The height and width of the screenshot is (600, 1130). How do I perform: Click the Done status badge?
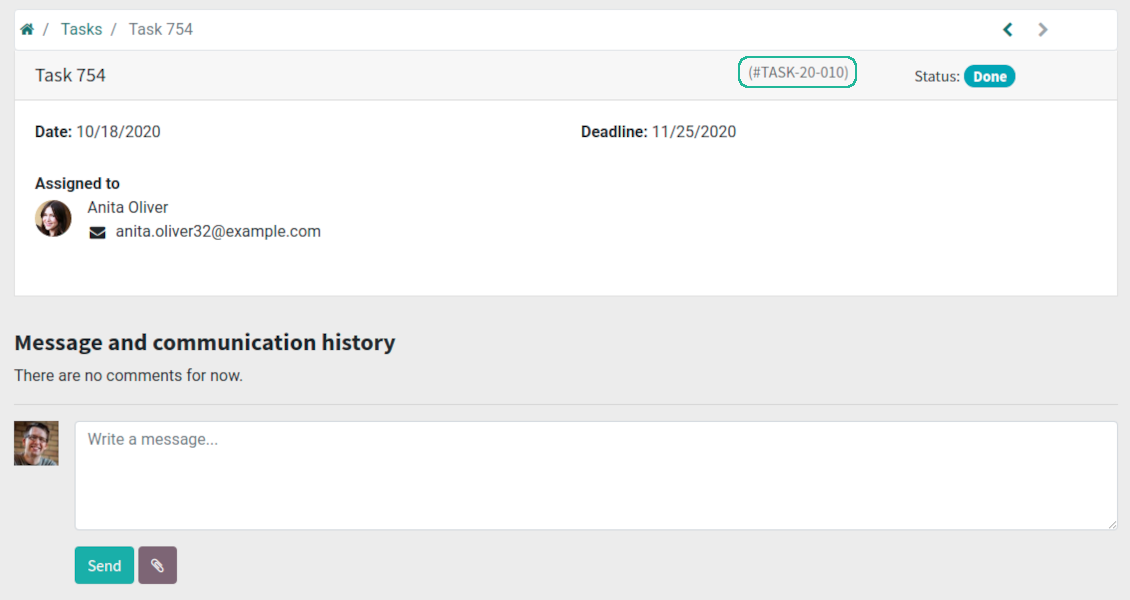tap(989, 76)
